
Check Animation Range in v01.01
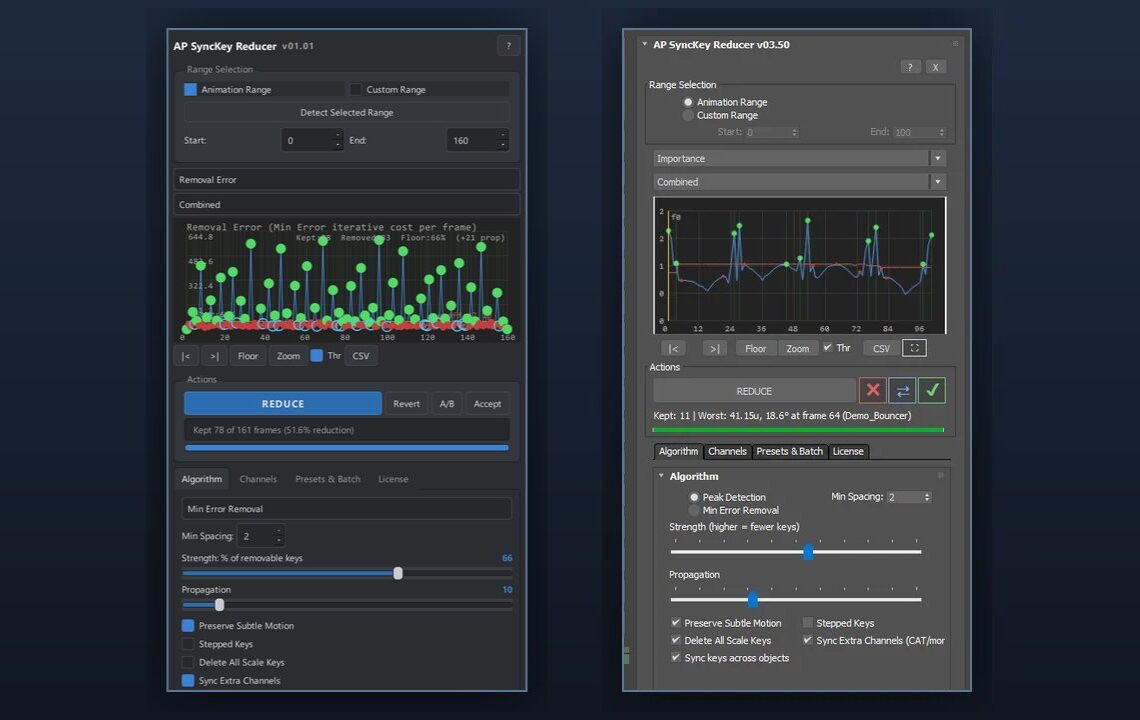click(190, 89)
